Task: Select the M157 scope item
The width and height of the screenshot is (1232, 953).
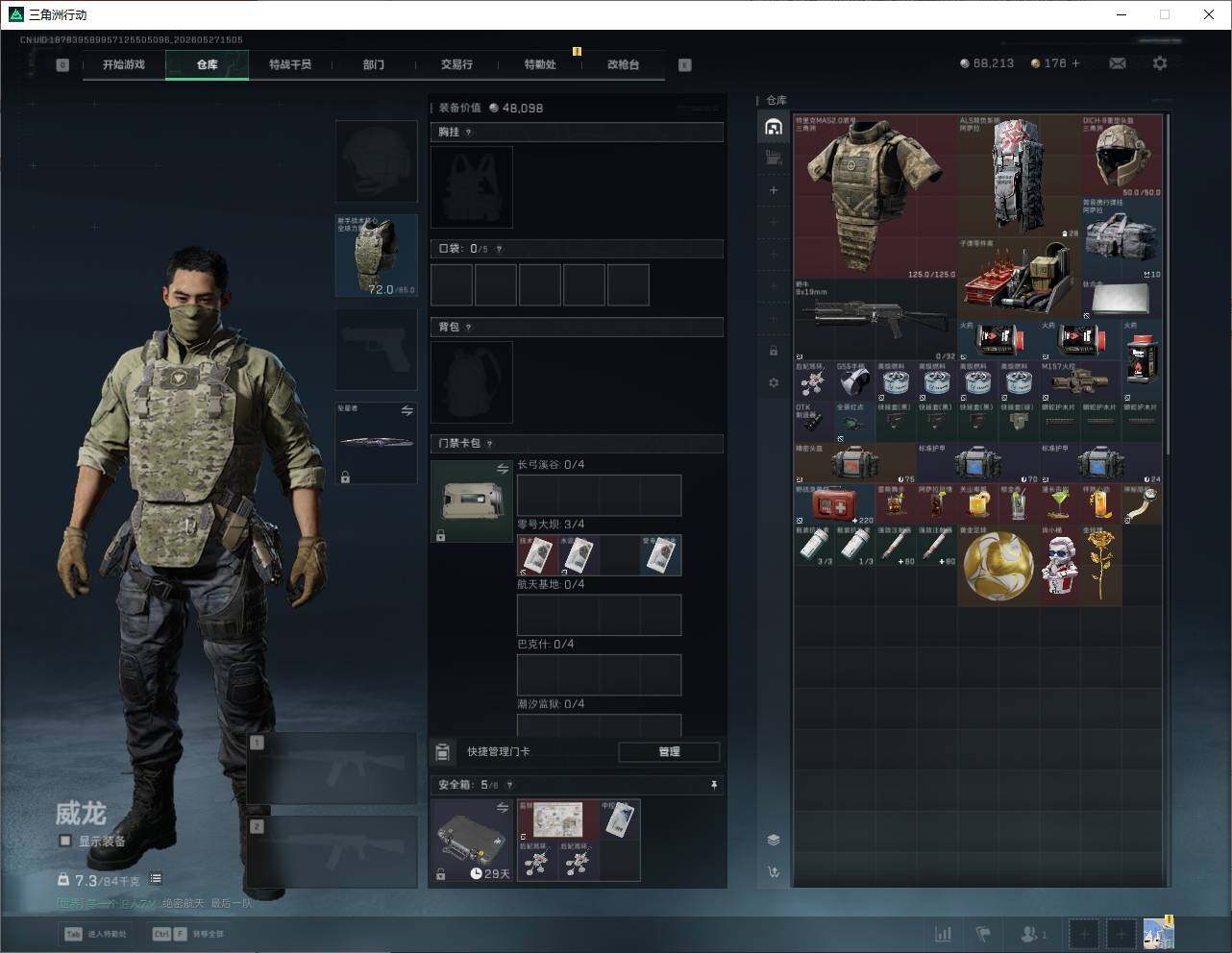Action: click(x=1080, y=381)
